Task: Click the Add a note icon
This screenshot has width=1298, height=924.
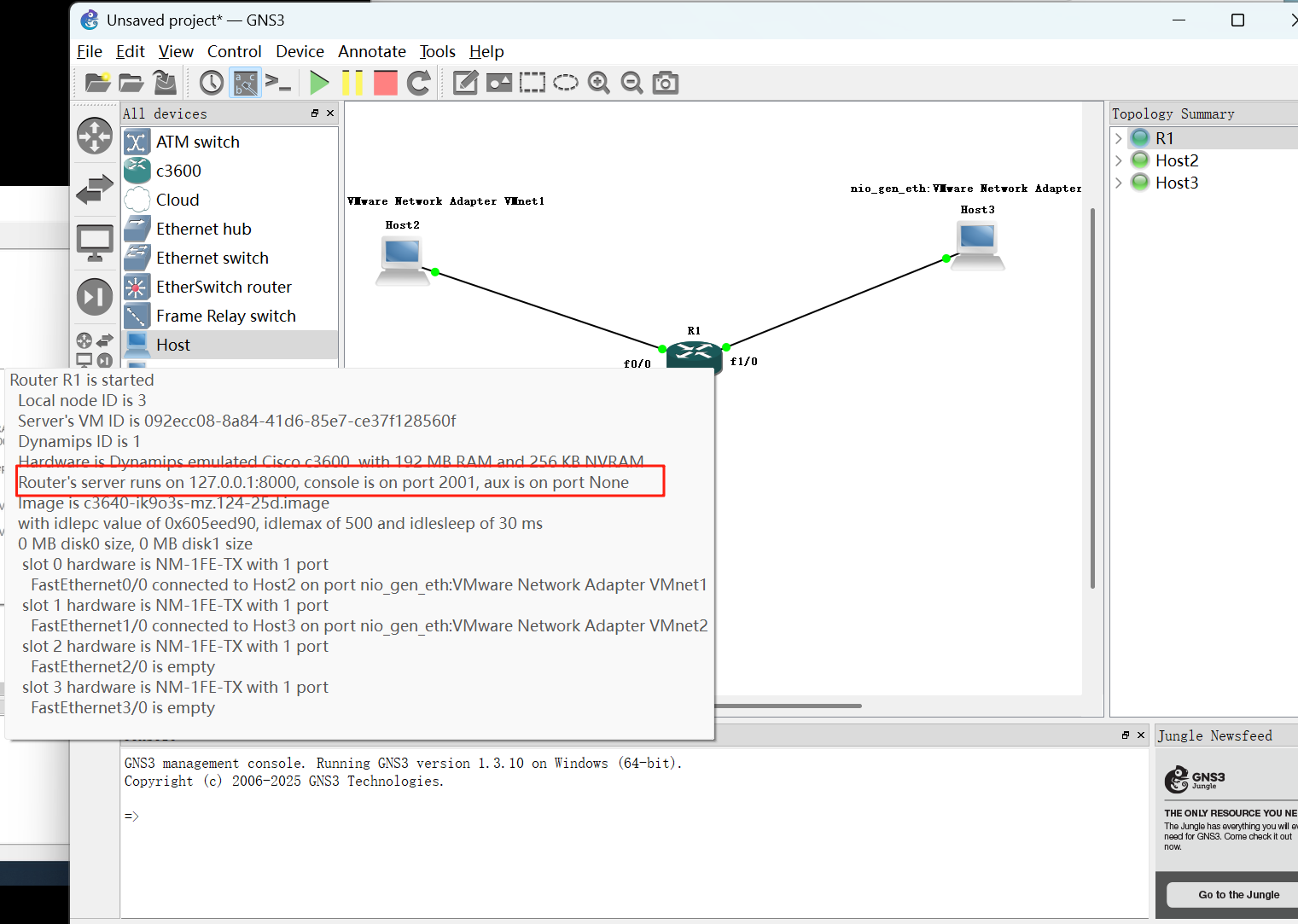Action: coord(465,83)
